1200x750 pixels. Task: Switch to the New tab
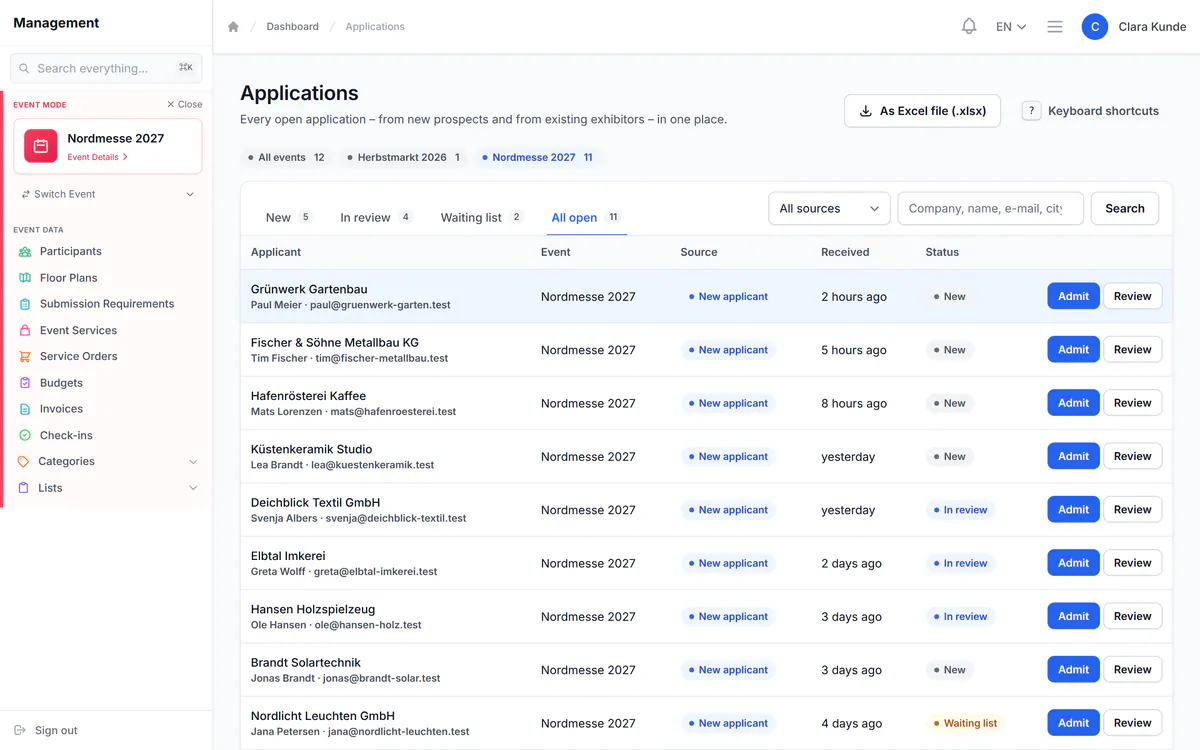coord(289,217)
